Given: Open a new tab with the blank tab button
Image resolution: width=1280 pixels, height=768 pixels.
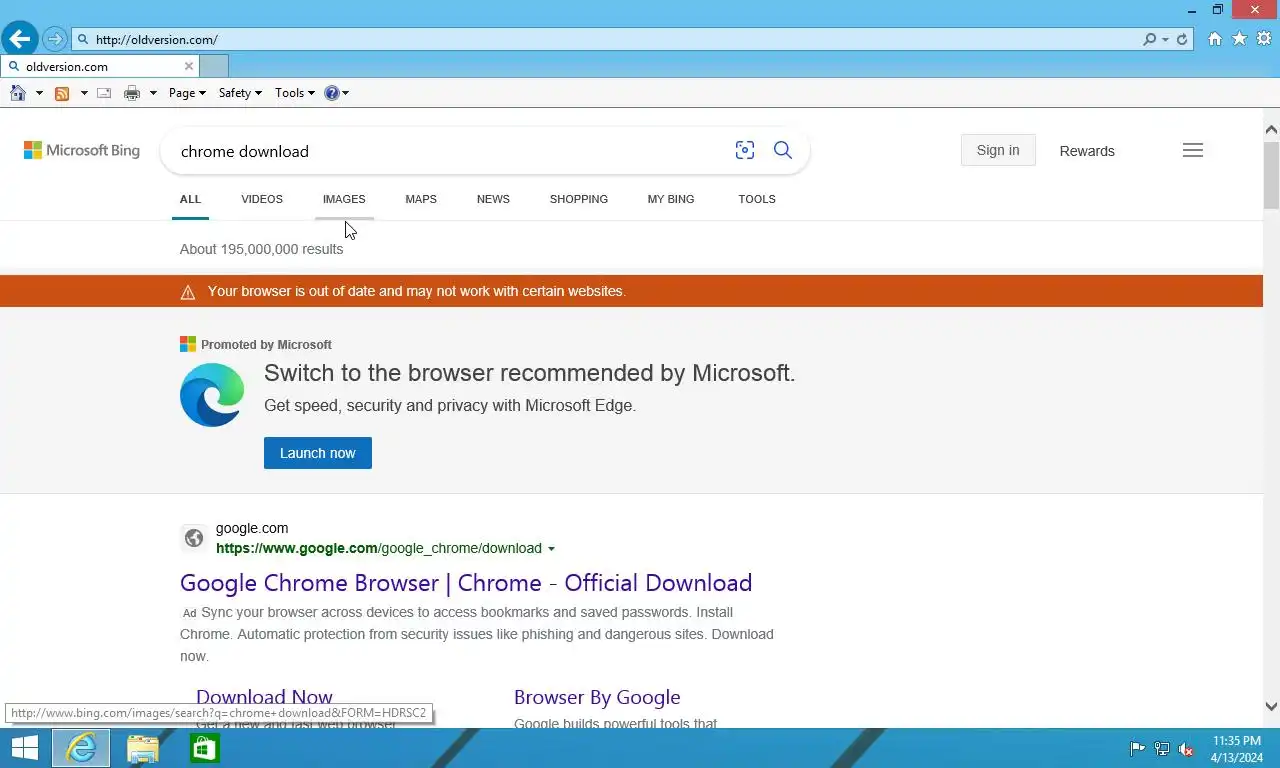Looking at the screenshot, I should pyautogui.click(x=214, y=66).
